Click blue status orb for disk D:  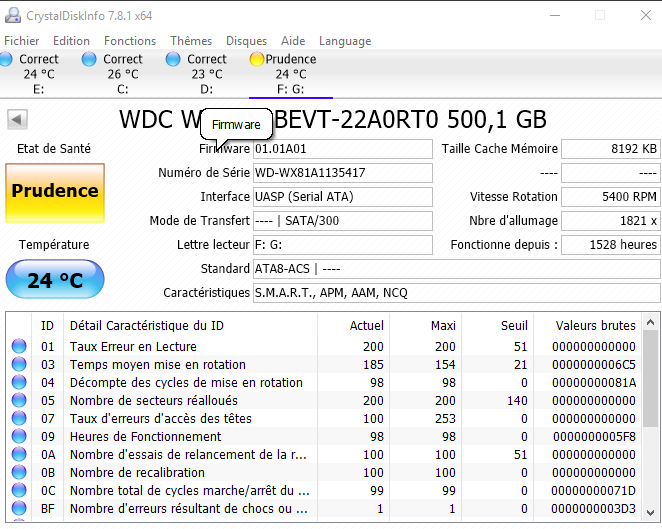click(x=173, y=59)
